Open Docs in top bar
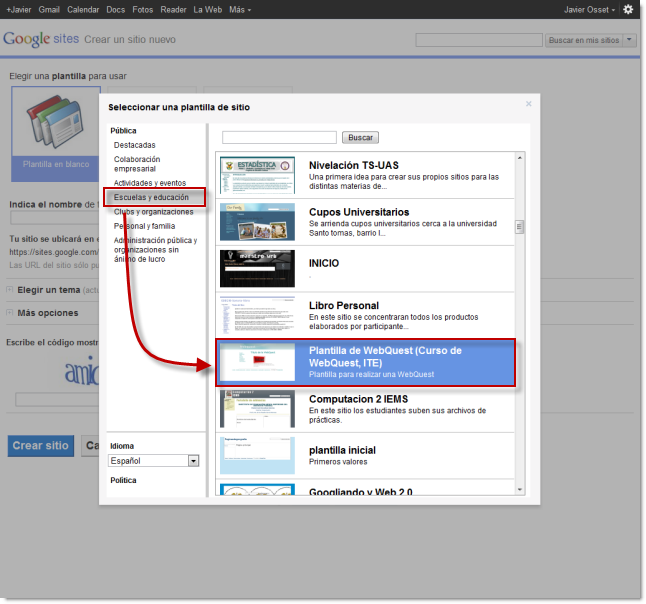The width and height of the screenshot is (646, 604). tap(115, 9)
